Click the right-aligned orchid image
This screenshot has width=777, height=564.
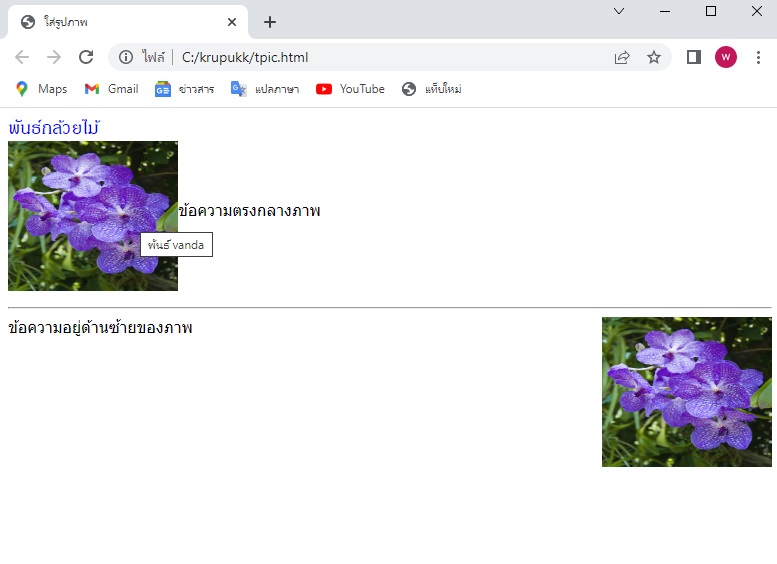click(x=686, y=392)
